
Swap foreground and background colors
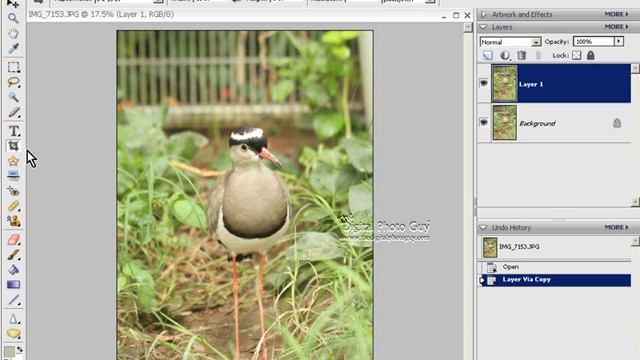(19, 349)
